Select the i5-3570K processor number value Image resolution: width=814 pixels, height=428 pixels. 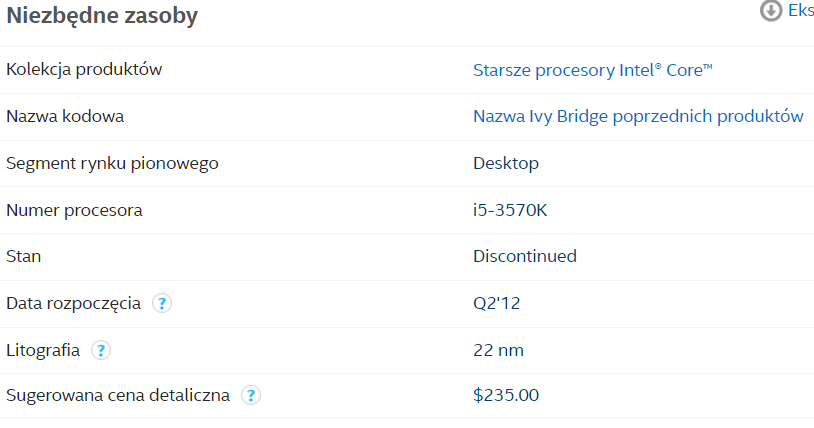tap(510, 210)
